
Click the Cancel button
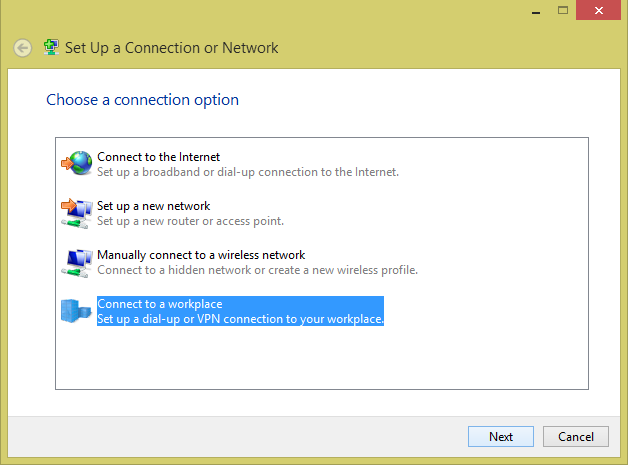click(576, 437)
